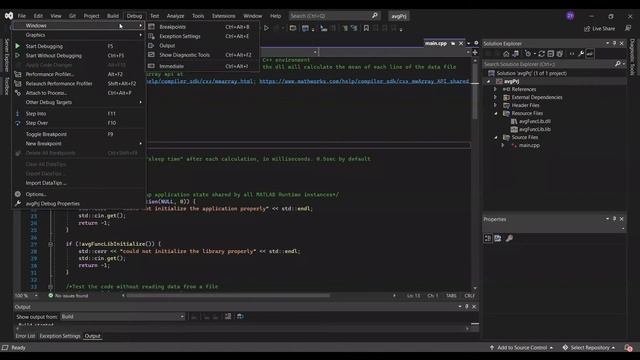Viewport: 640px width, 360px height.
Task: Click the Properties wrench icon in Solution Explorer
Action: point(581,54)
